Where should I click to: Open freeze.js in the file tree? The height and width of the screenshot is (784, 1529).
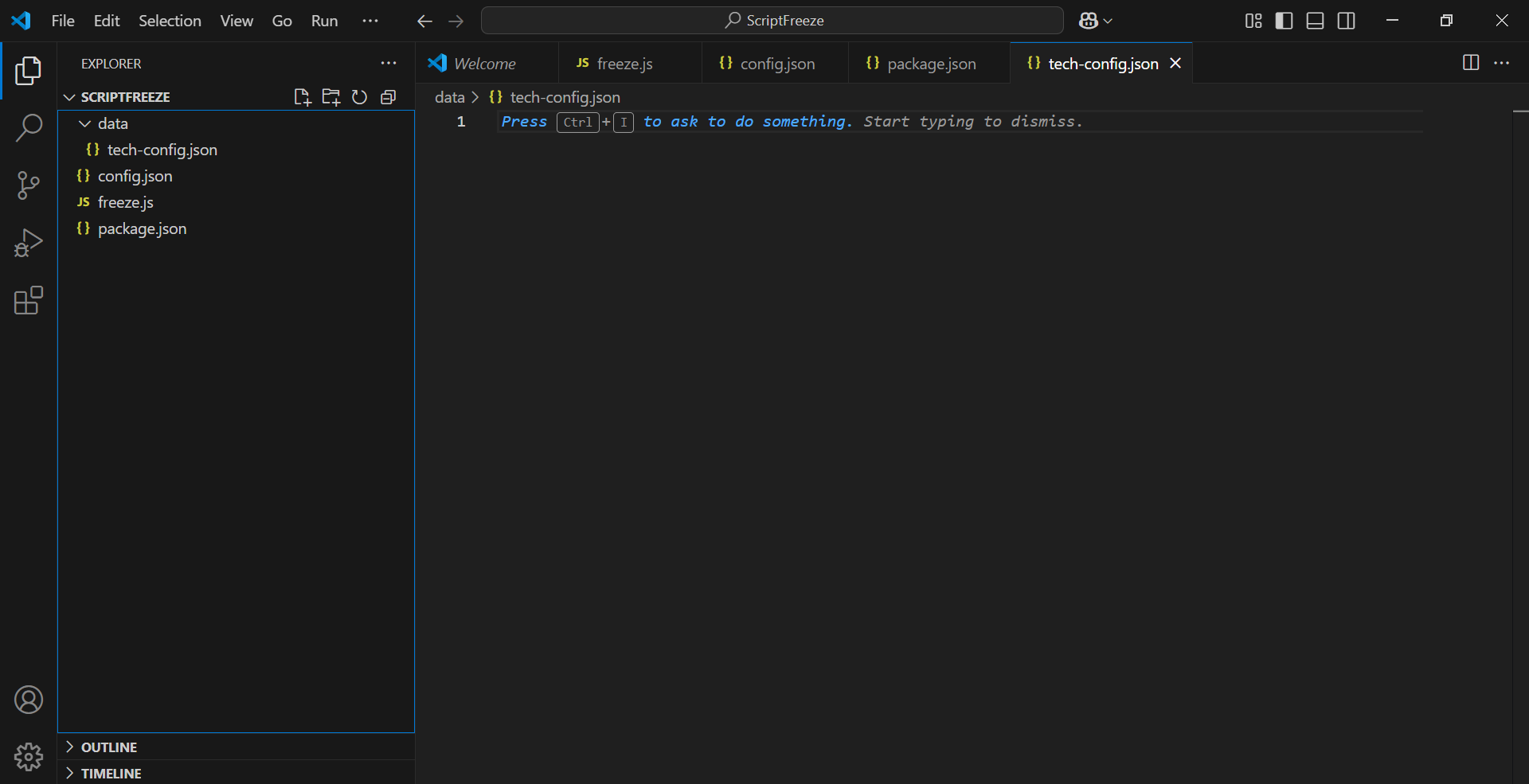pyautogui.click(x=236, y=202)
